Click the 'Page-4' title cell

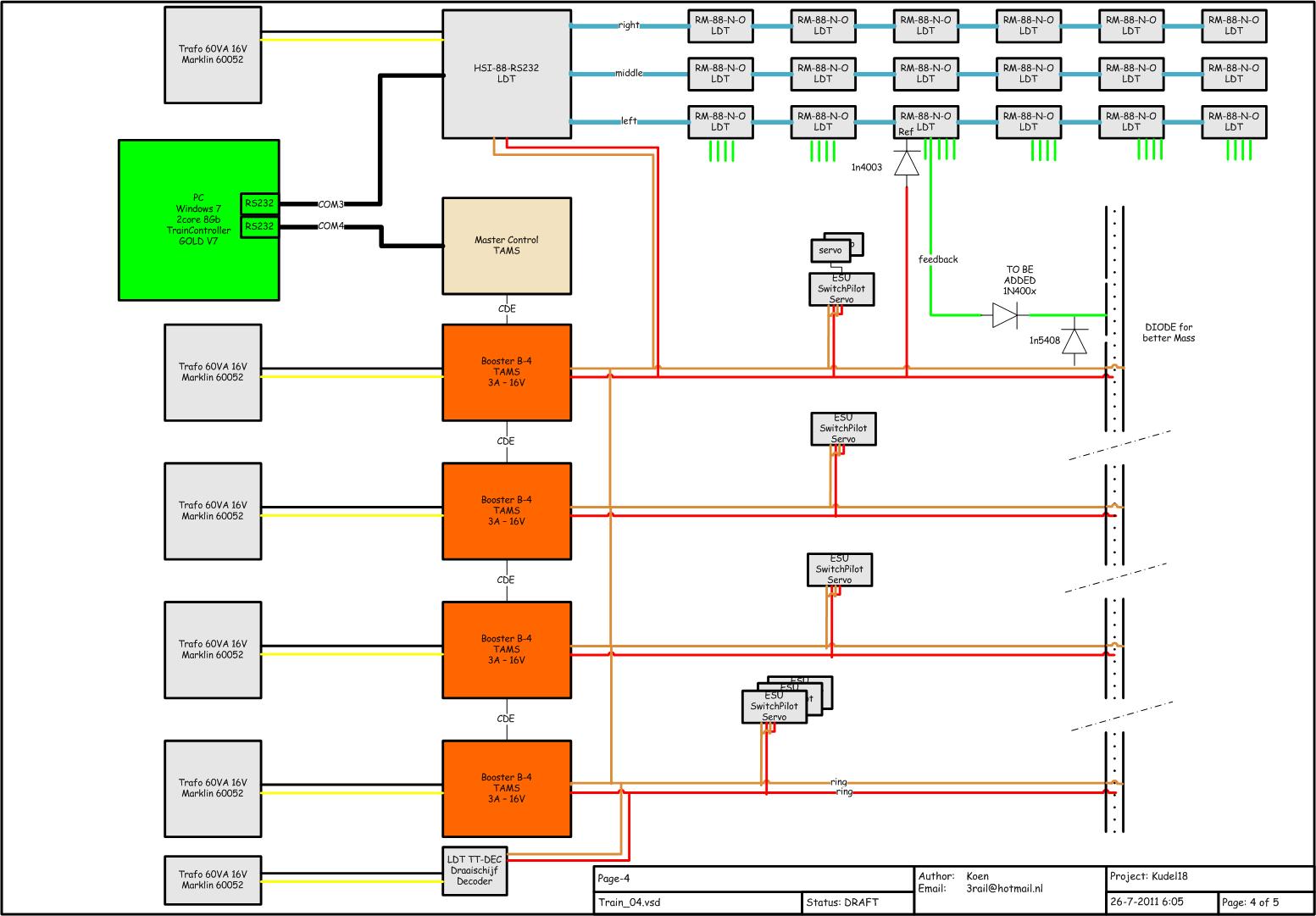(753, 879)
